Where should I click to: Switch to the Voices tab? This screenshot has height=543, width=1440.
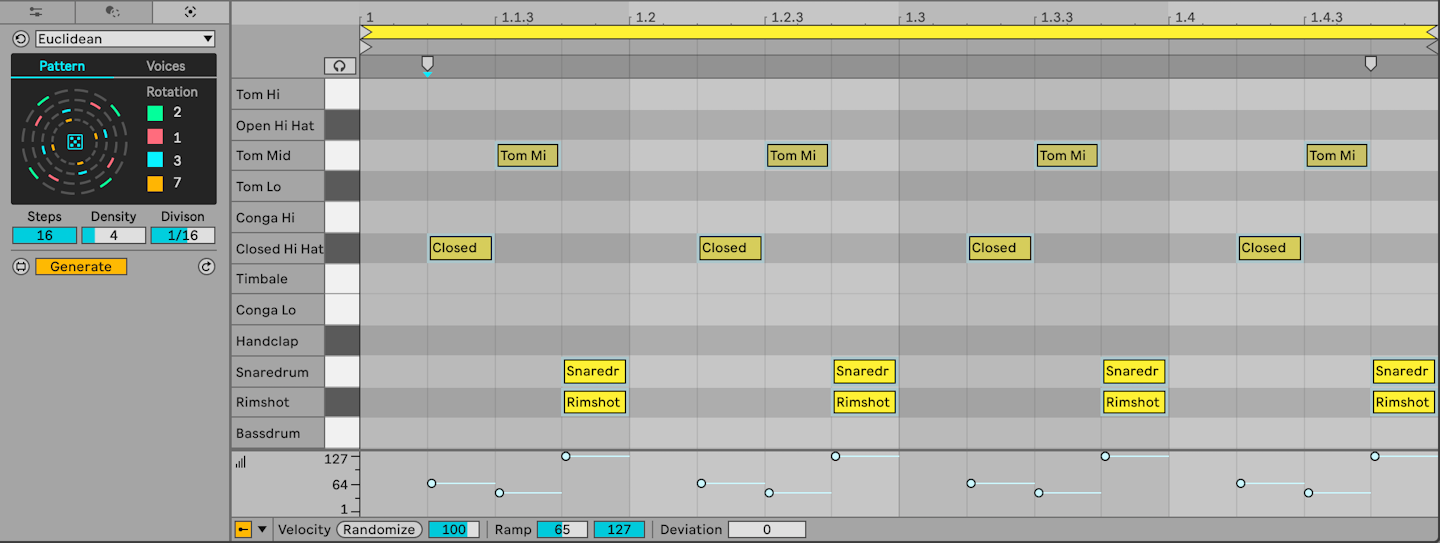click(165, 66)
